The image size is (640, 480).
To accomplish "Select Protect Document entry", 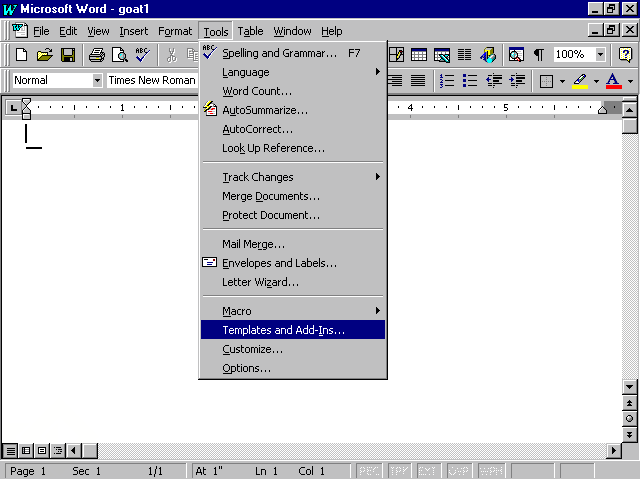I will click(x=293, y=215).
